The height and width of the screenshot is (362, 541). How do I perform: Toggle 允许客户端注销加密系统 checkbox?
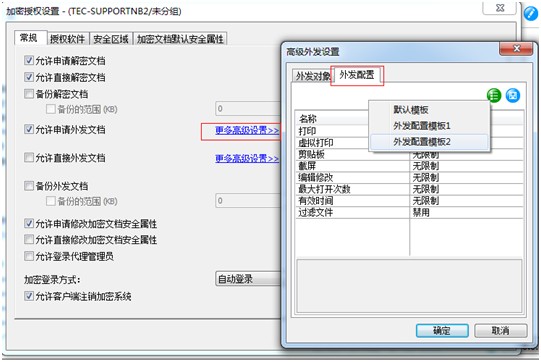(29, 296)
